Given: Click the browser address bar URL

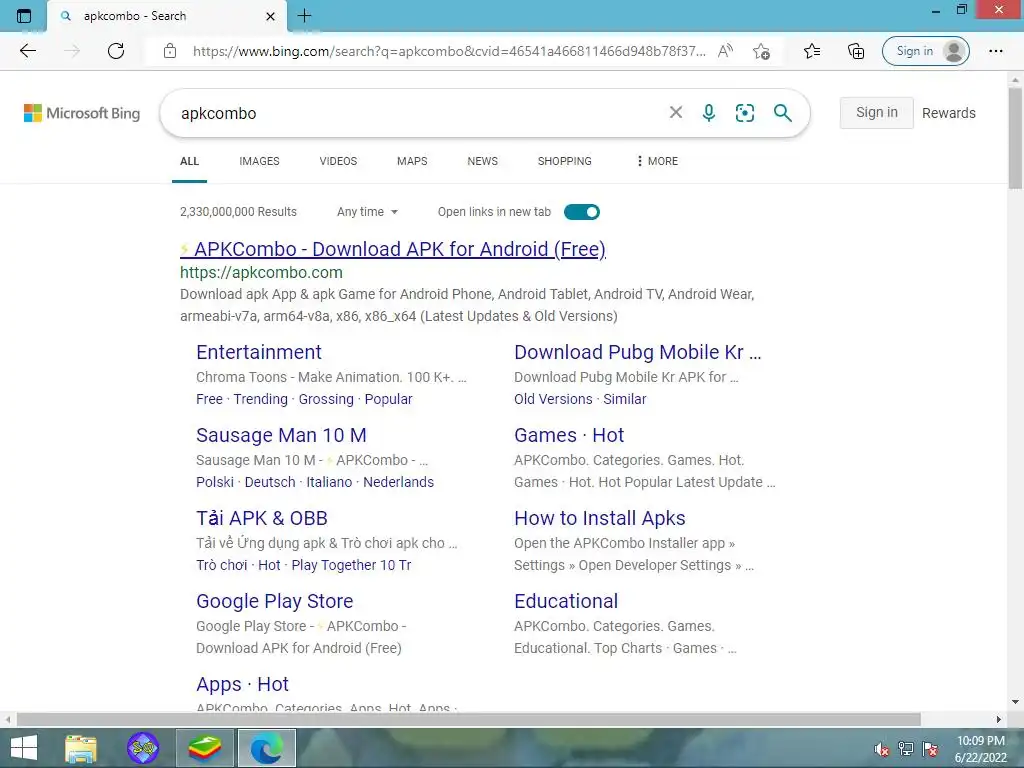Looking at the screenshot, I should (x=449, y=51).
